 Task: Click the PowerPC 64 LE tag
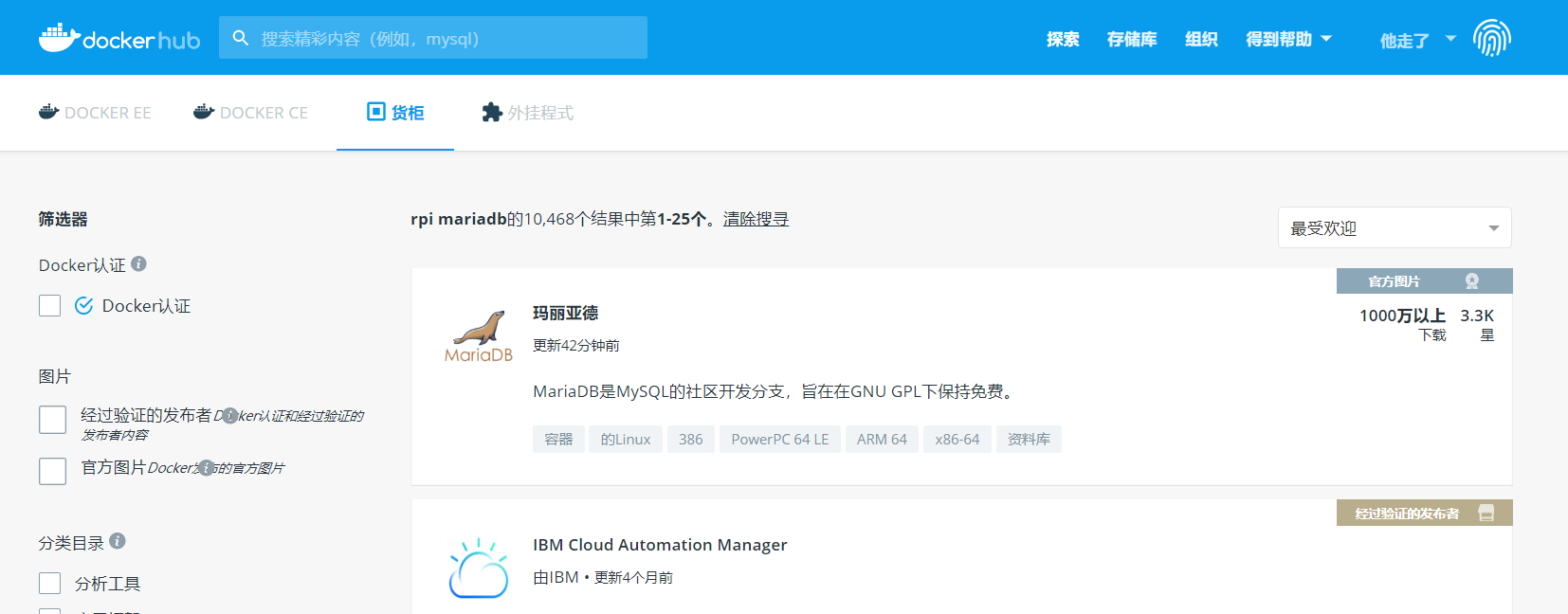click(x=780, y=439)
